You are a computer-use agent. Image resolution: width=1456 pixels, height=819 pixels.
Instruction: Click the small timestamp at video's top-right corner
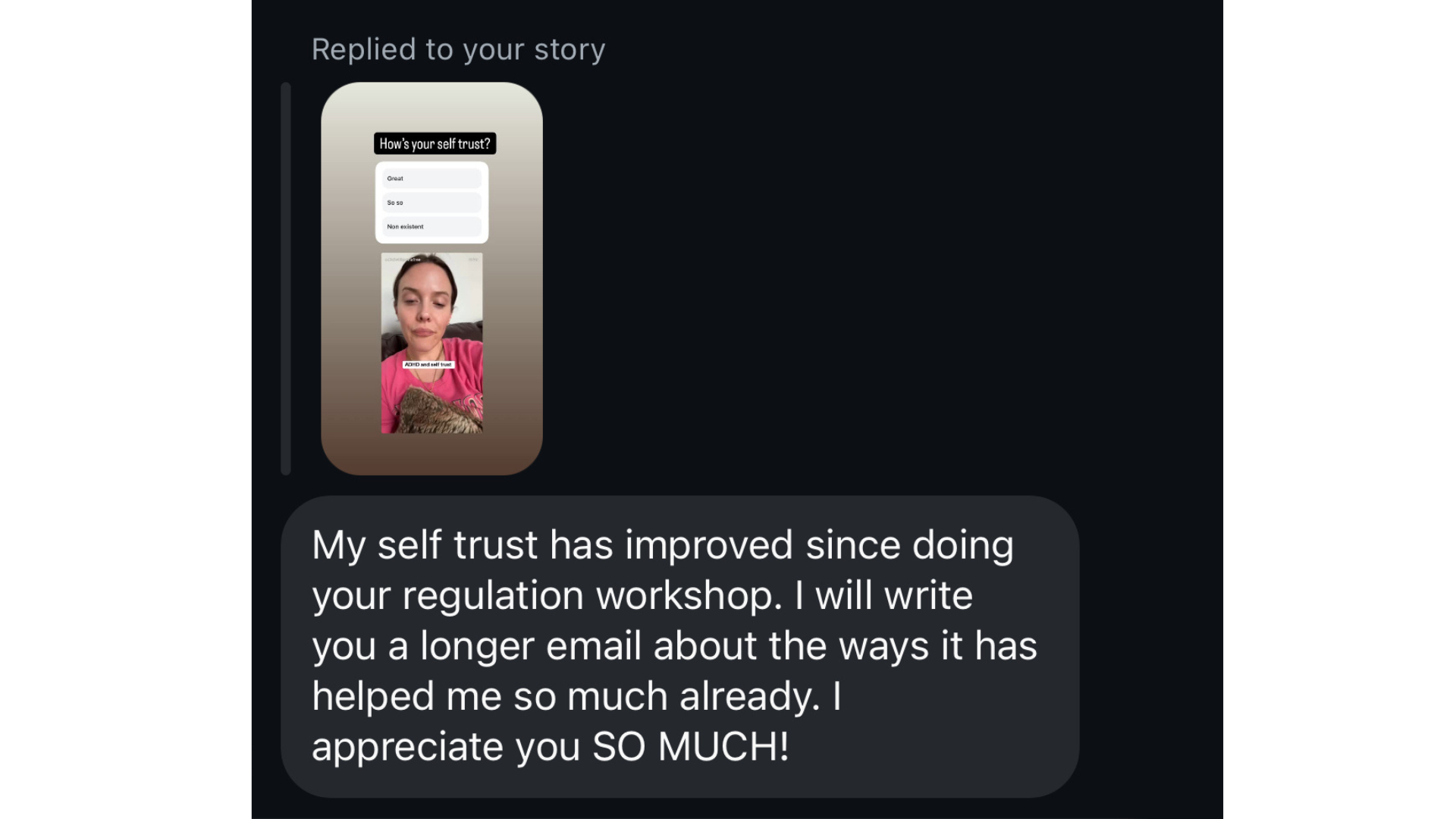[x=473, y=259]
